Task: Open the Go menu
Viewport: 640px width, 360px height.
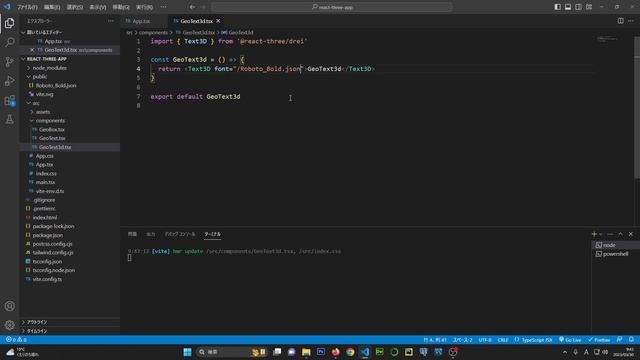Action: tap(121, 7)
